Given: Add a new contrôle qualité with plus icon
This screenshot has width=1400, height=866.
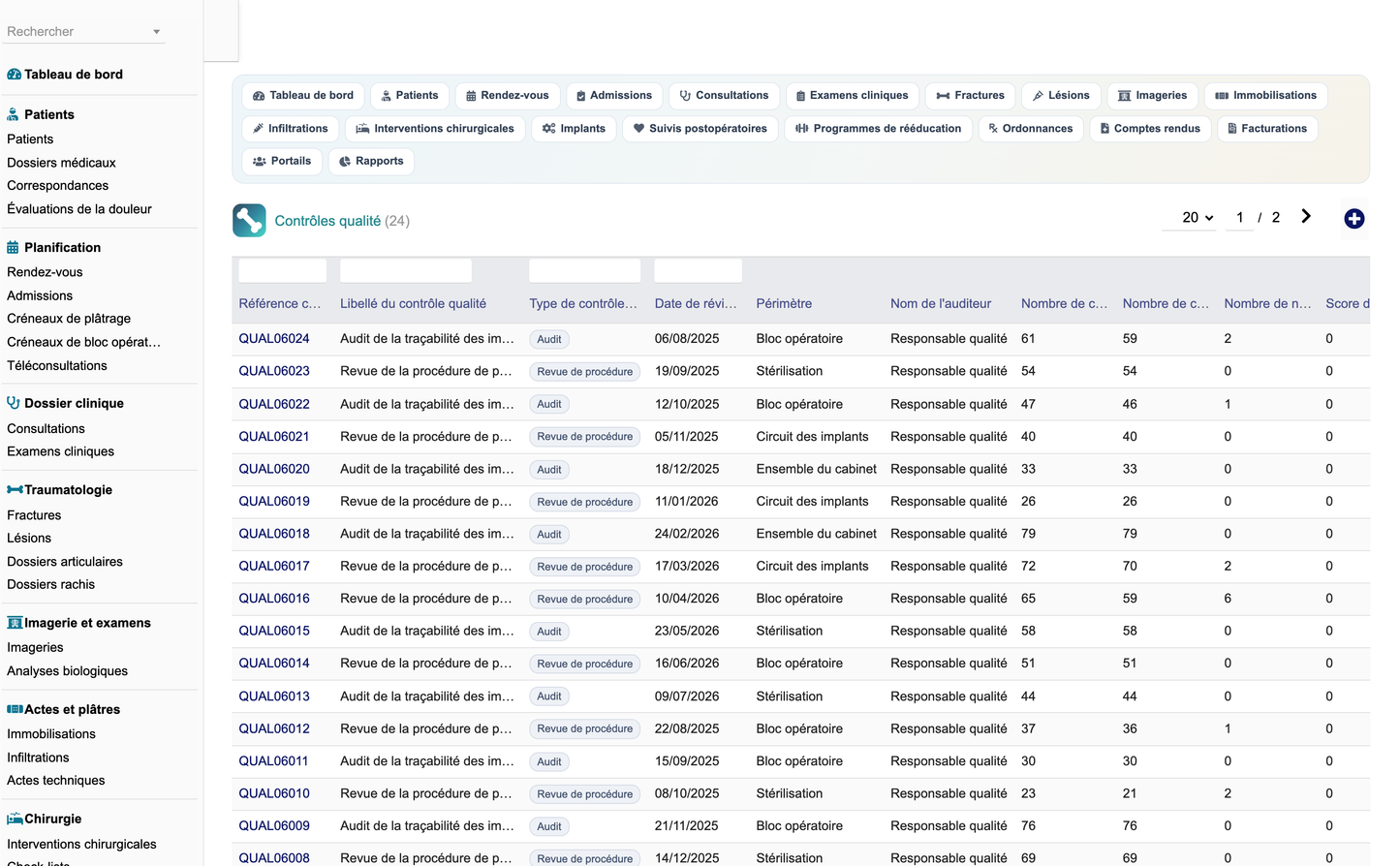Looking at the screenshot, I should coord(1354,219).
